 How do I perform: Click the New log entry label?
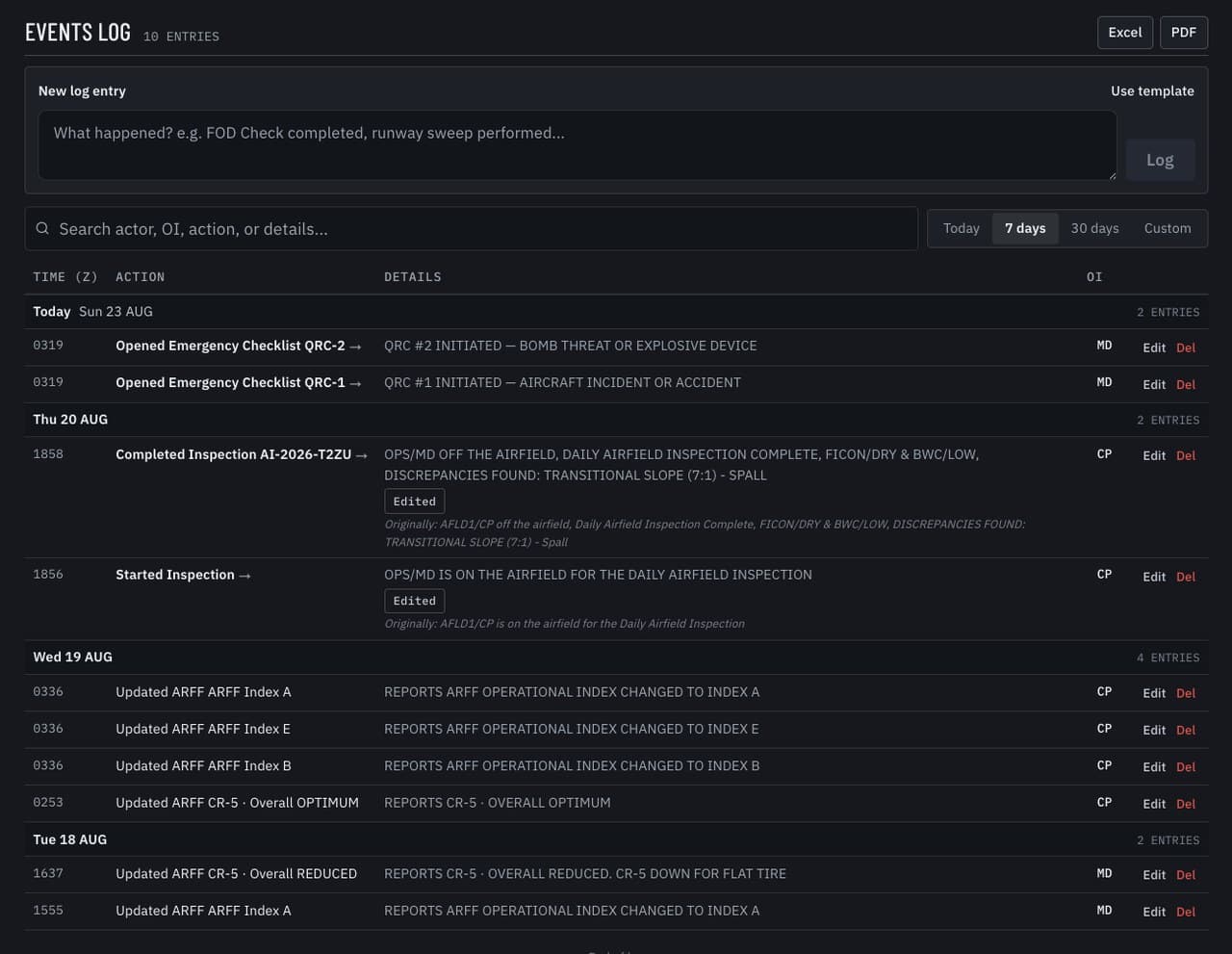(x=82, y=90)
